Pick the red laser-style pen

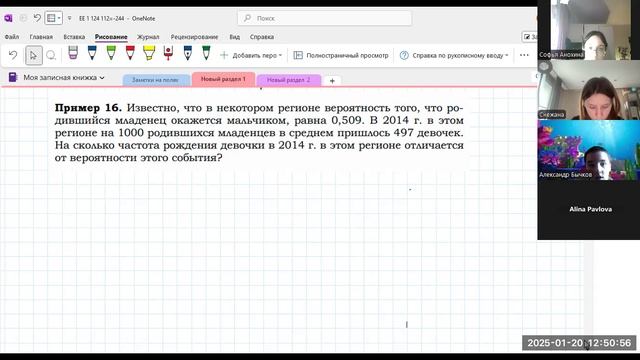[168, 53]
